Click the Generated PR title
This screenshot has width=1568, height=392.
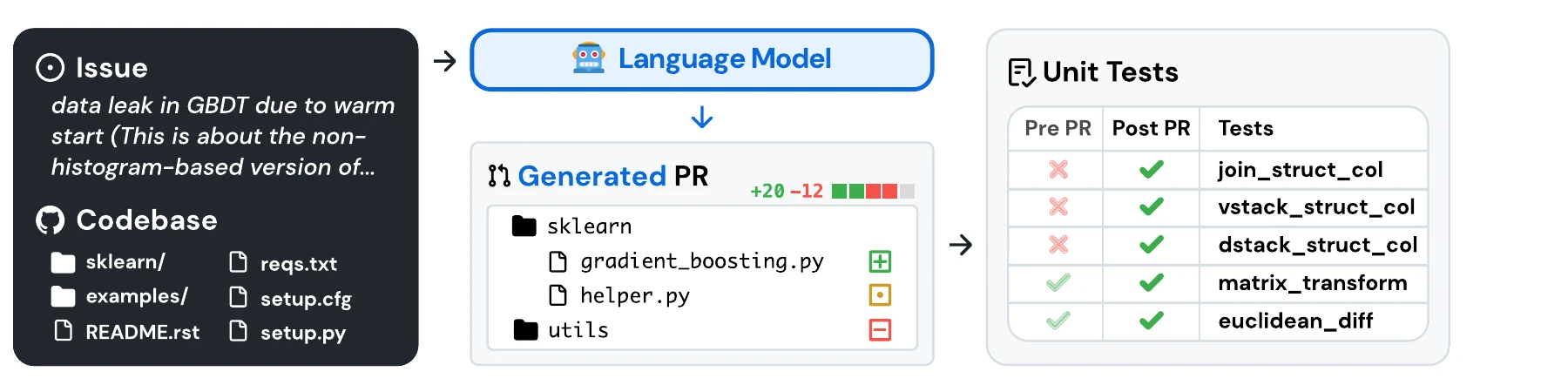coord(612,176)
